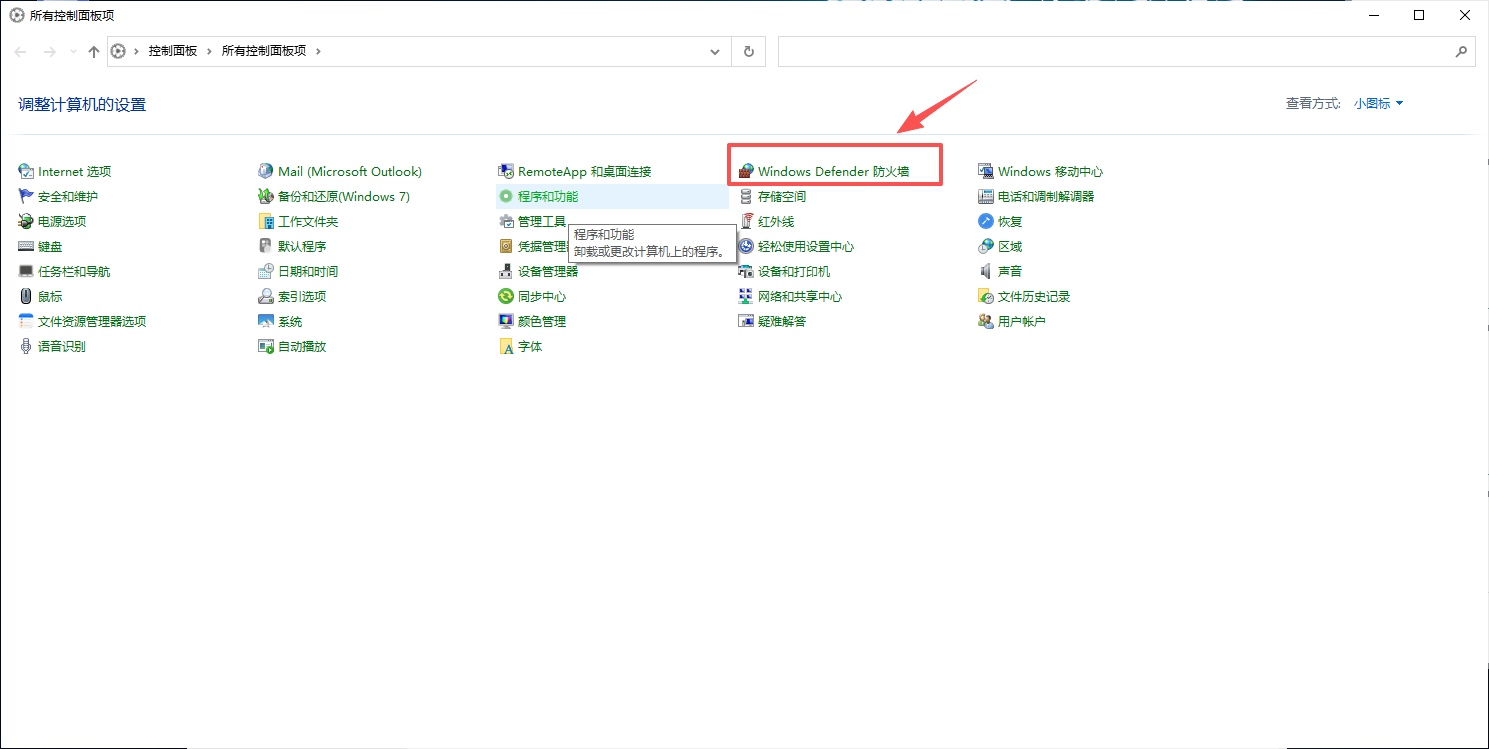Select the 控制面板 breadcrumb item

coord(173,51)
